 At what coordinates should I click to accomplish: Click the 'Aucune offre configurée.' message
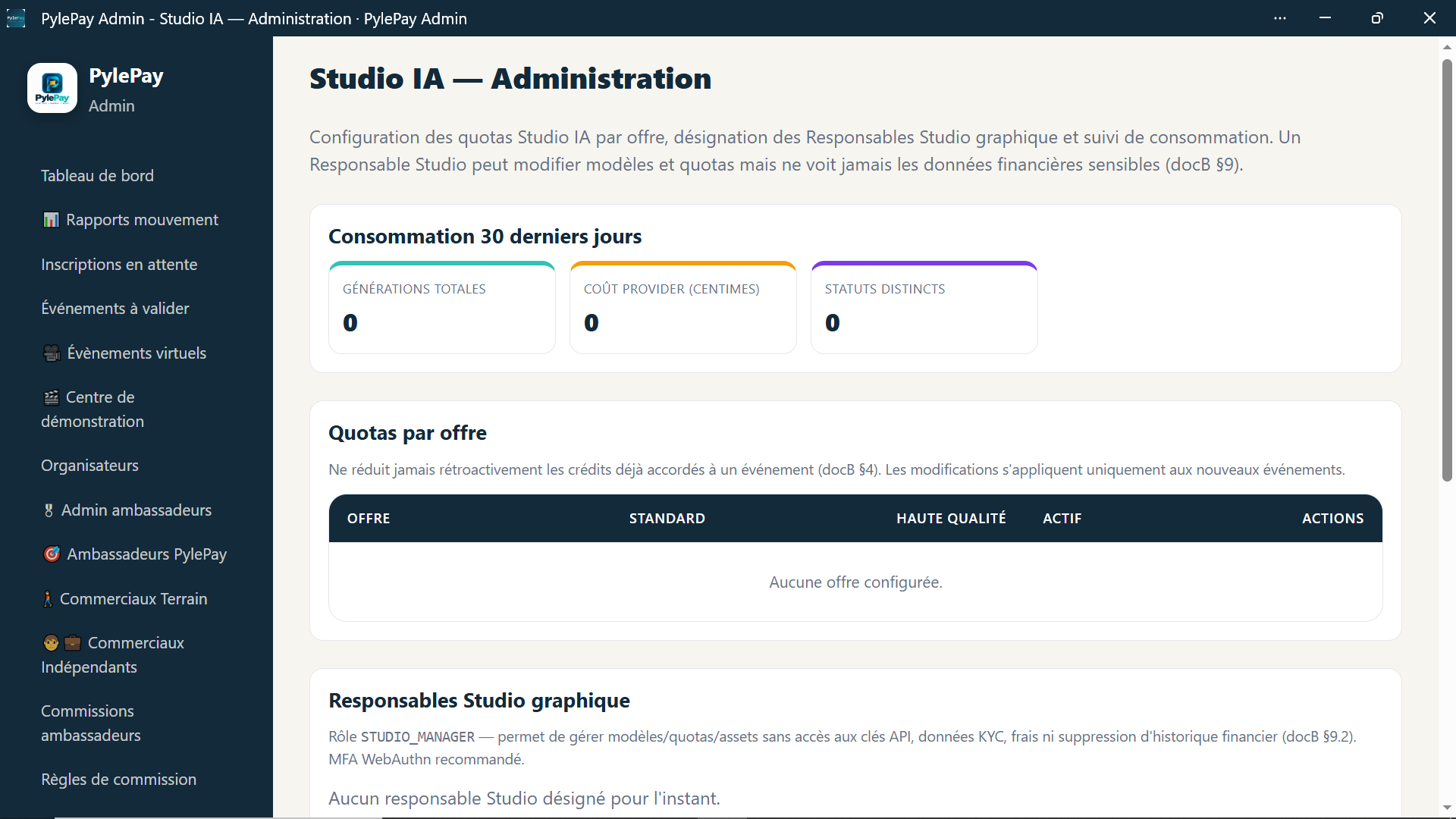click(855, 582)
